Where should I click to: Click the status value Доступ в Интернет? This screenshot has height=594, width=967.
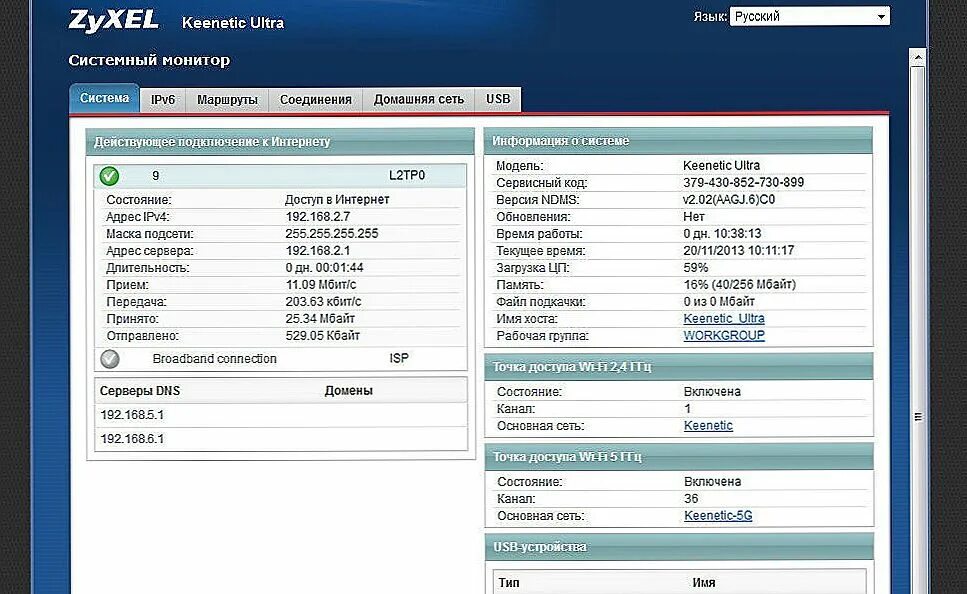(x=337, y=199)
